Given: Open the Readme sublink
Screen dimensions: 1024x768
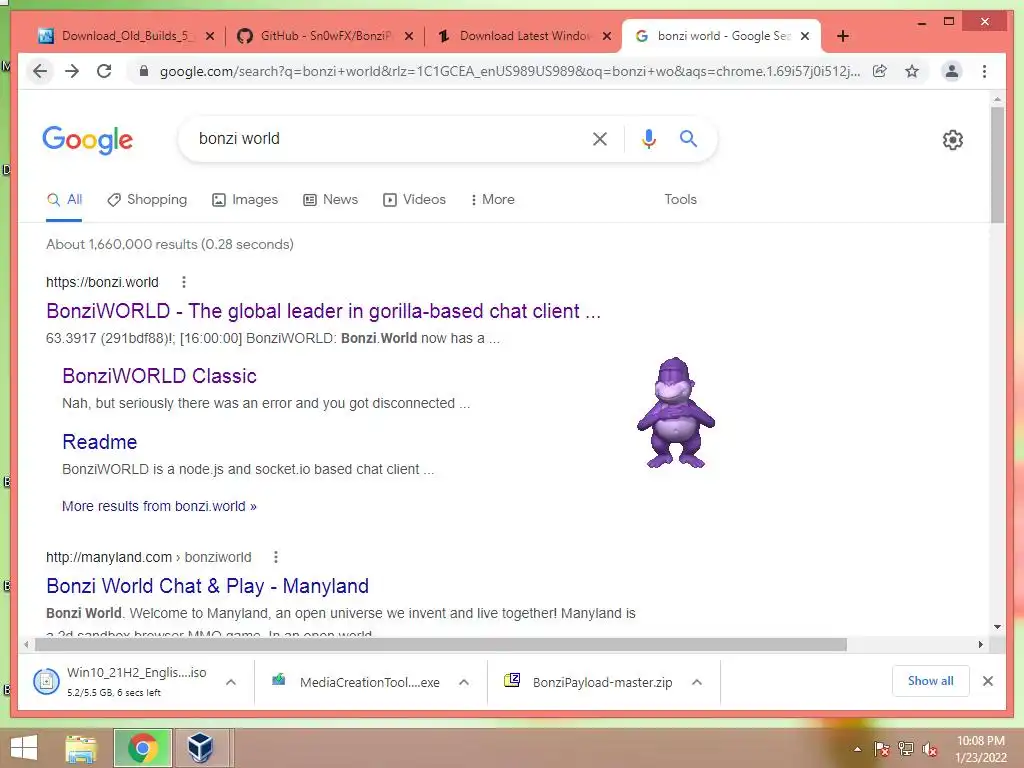Looking at the screenshot, I should pyautogui.click(x=99, y=441).
